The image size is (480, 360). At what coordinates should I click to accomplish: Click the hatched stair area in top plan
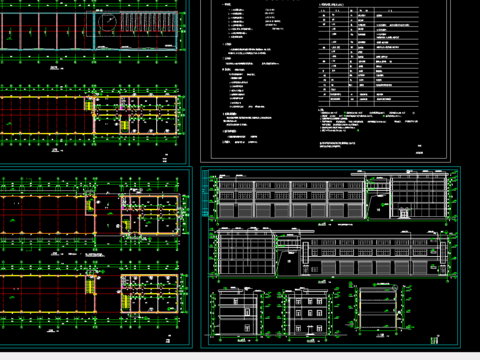click(148, 22)
